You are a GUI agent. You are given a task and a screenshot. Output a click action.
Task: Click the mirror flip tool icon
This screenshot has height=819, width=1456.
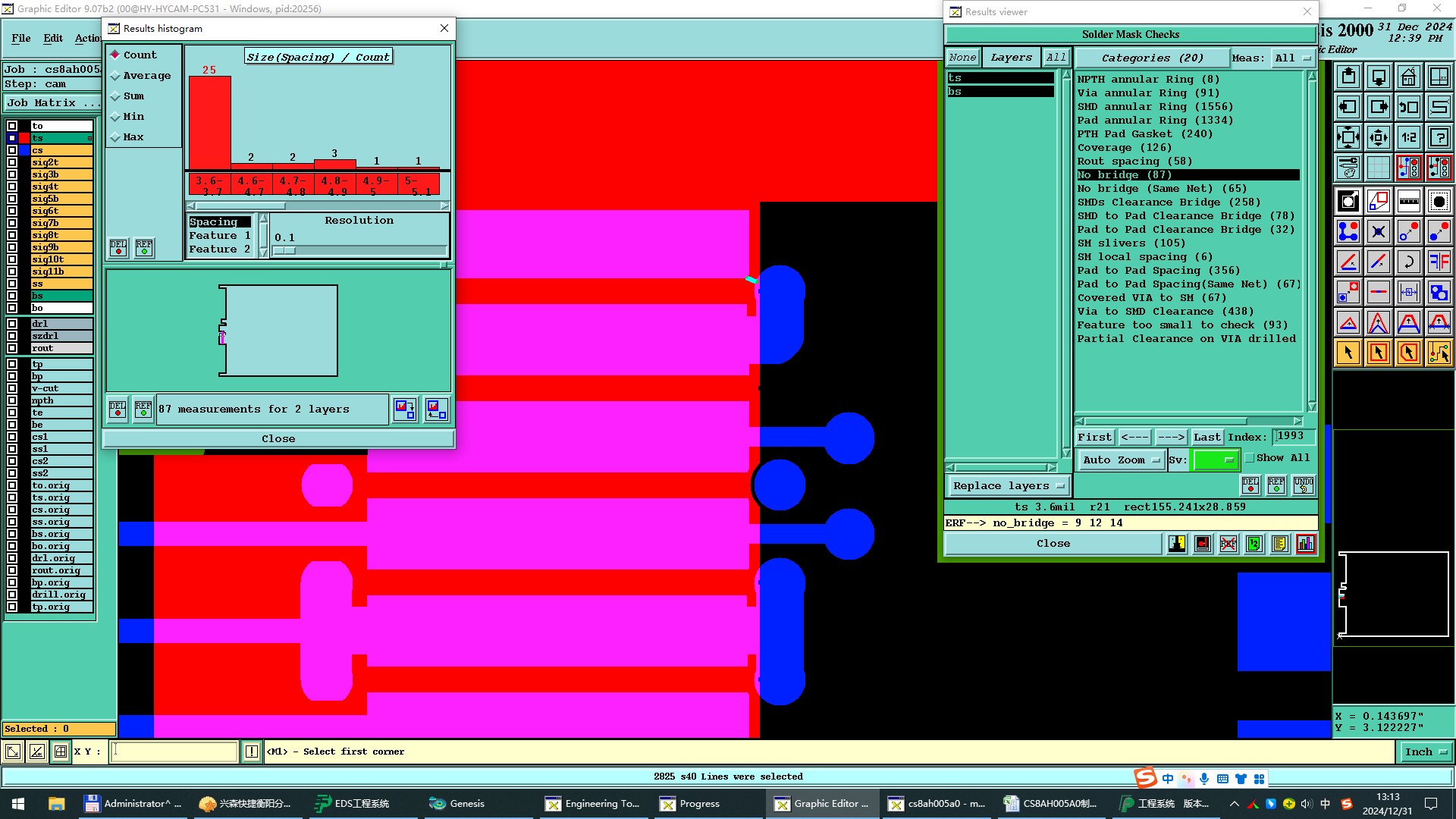(x=1439, y=262)
